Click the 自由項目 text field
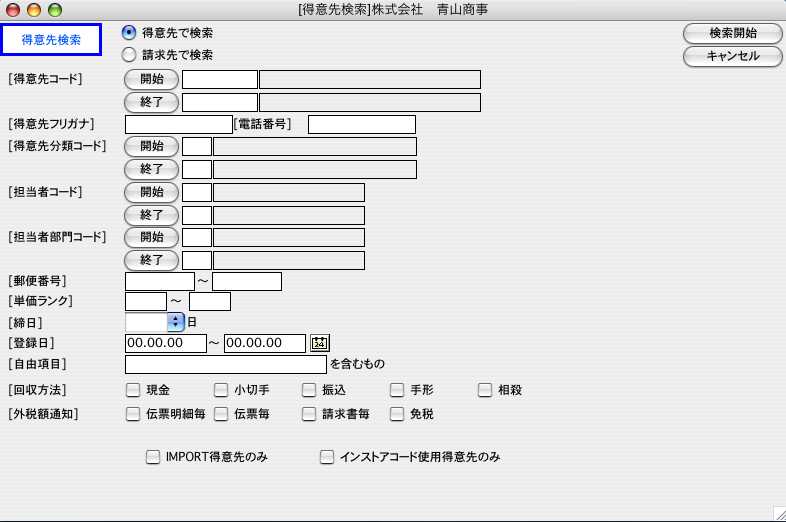Viewport: 786px width, 522px height. [x=225, y=364]
